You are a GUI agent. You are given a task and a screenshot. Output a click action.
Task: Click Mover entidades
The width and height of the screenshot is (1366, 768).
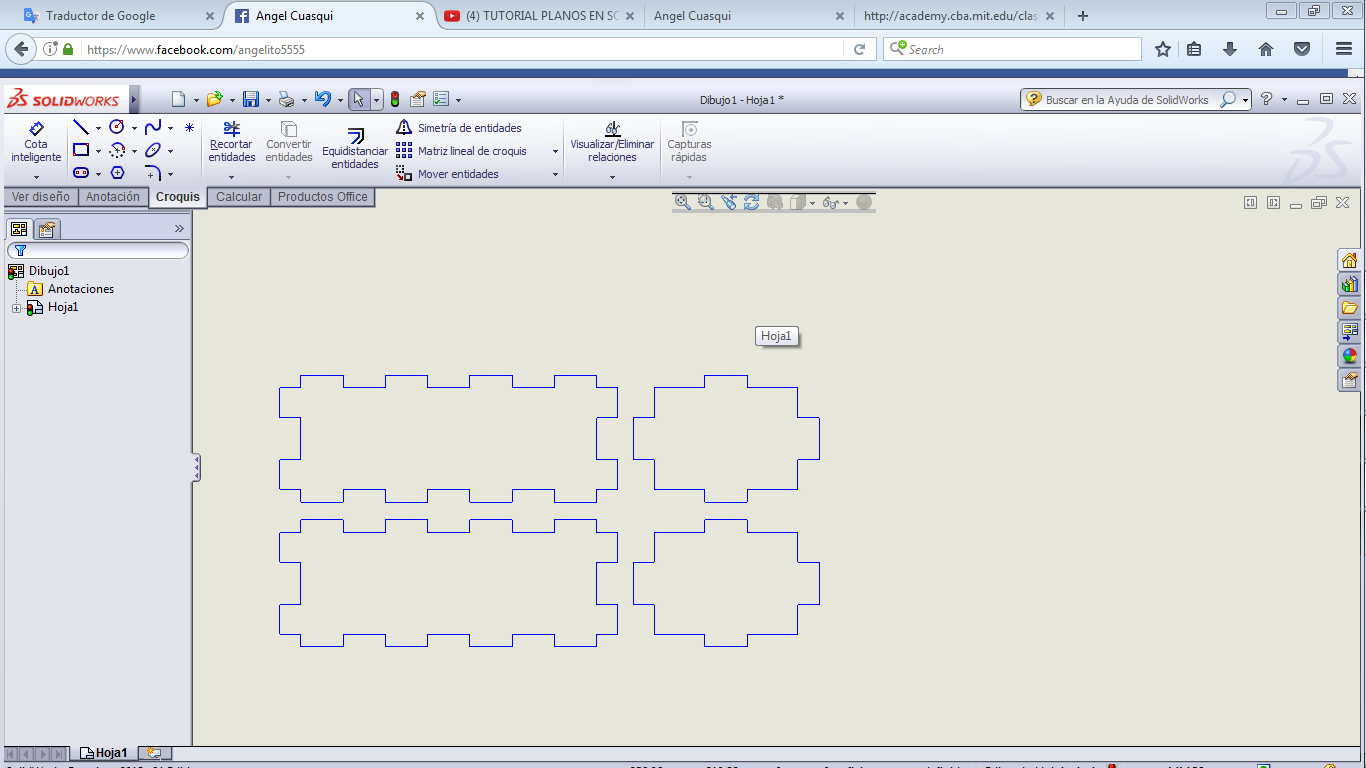tap(447, 174)
